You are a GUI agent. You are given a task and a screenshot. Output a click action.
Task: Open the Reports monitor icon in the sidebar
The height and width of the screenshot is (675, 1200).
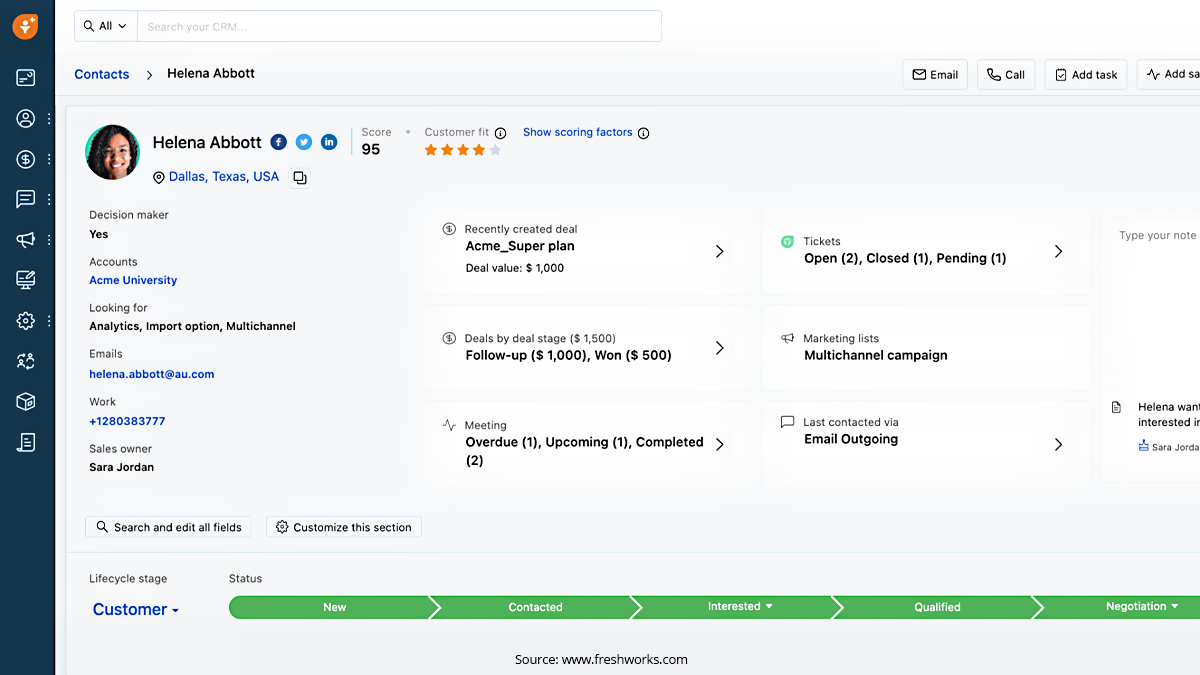tap(26, 280)
